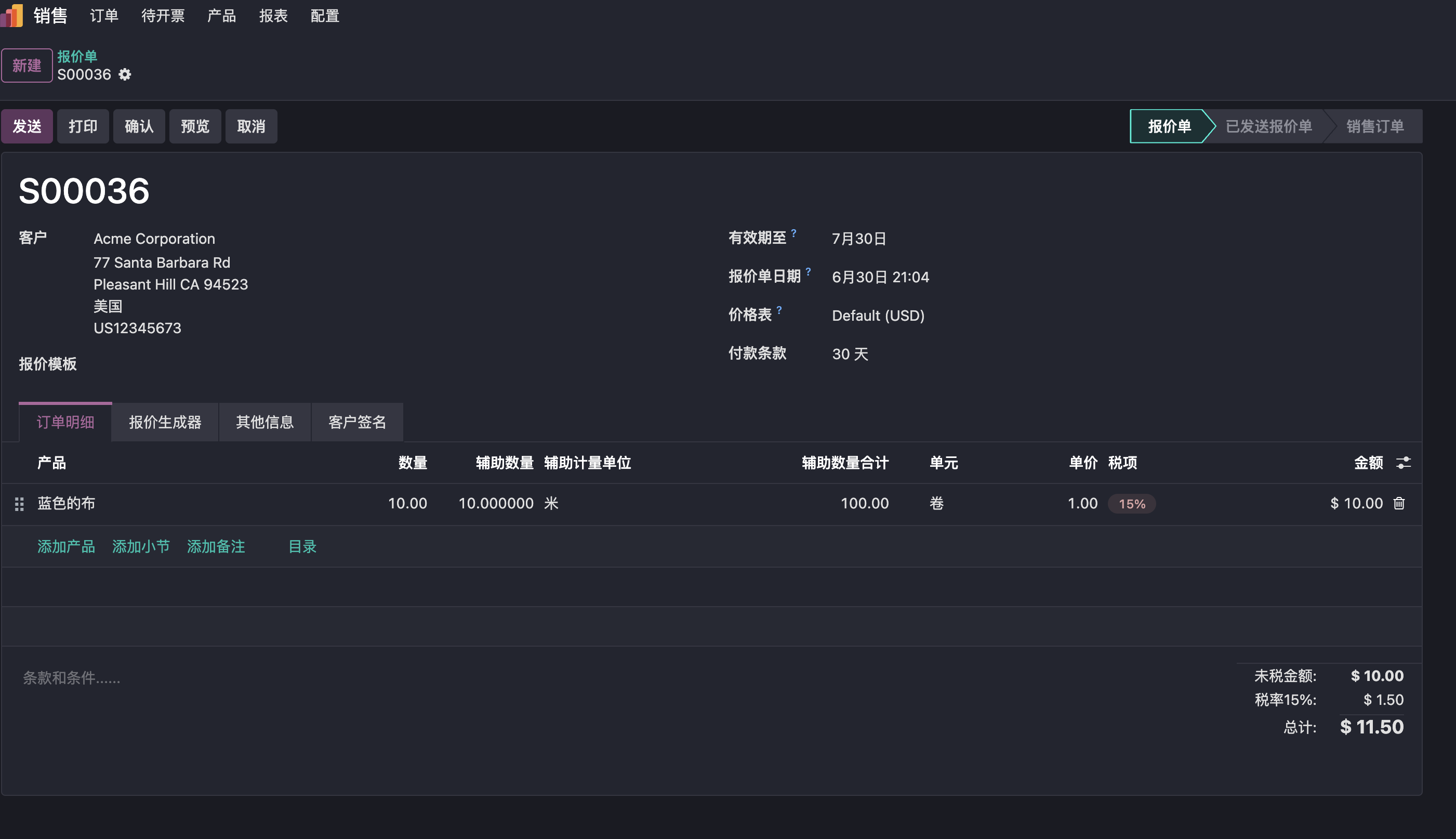Grab the drag handle of 蓝色的布 row
The image size is (1456, 839).
coord(19,504)
